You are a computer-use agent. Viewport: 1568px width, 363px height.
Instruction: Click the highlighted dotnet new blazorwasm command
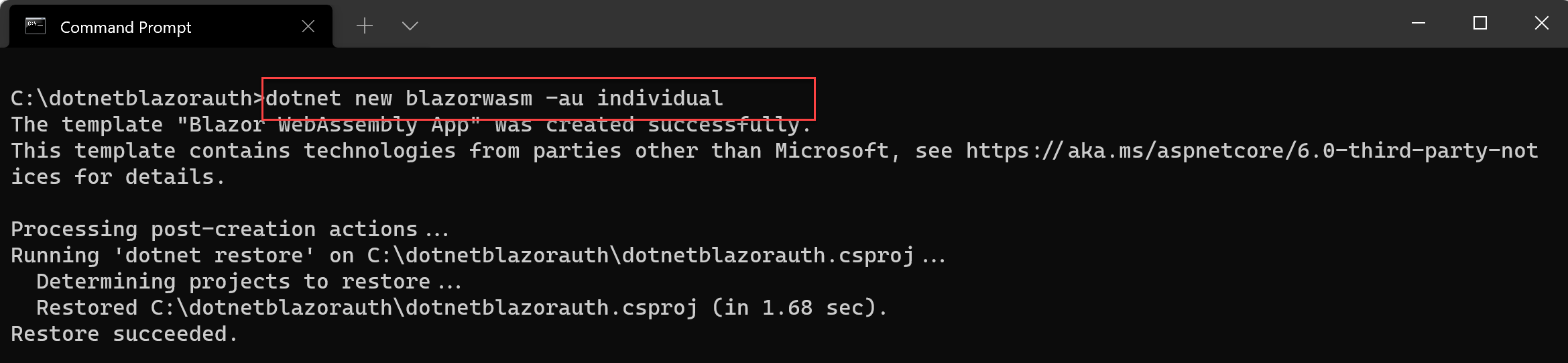coord(494,99)
